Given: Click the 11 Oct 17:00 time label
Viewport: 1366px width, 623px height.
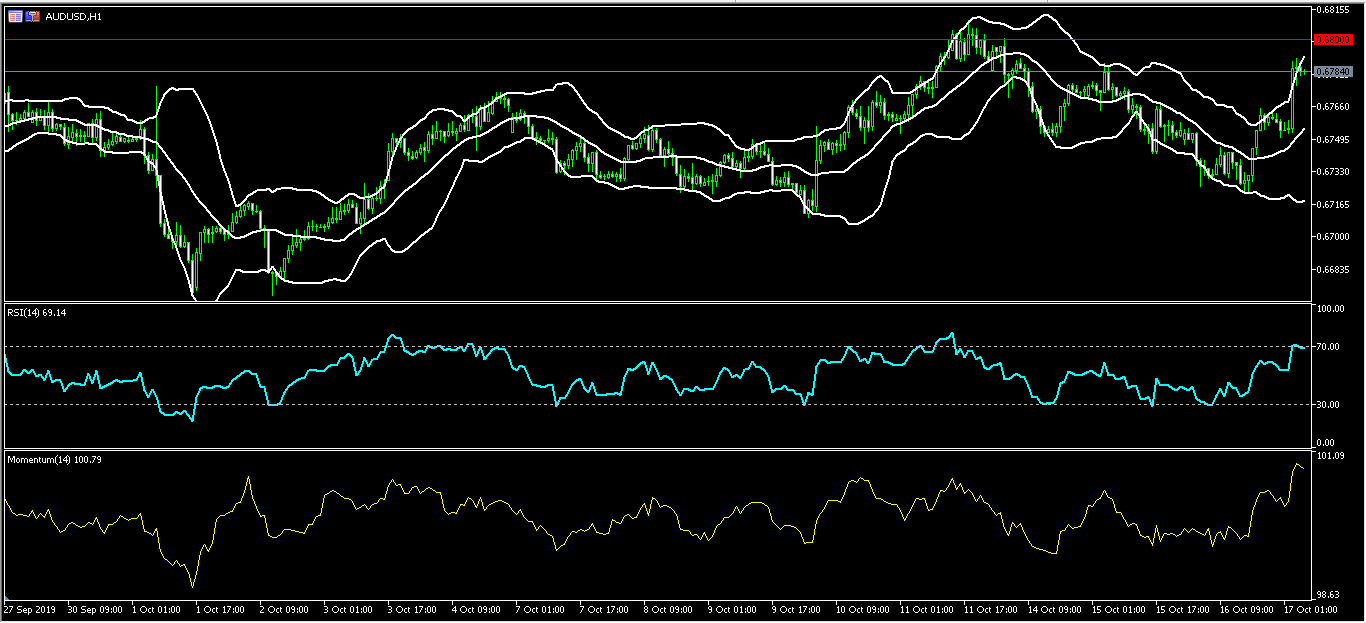Looking at the screenshot, I should click(990, 608).
